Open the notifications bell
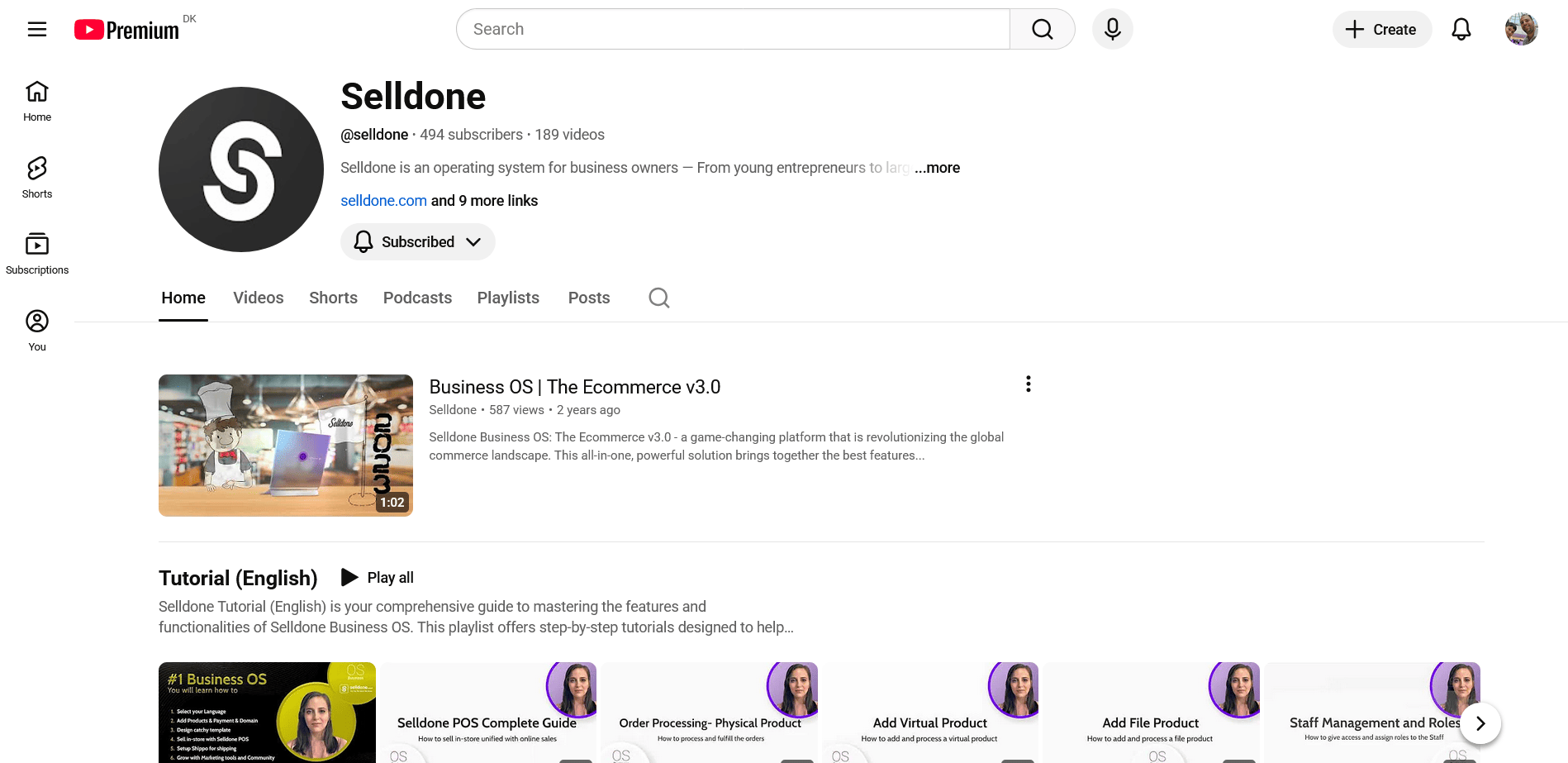The height and width of the screenshot is (763, 1568). click(x=1461, y=30)
